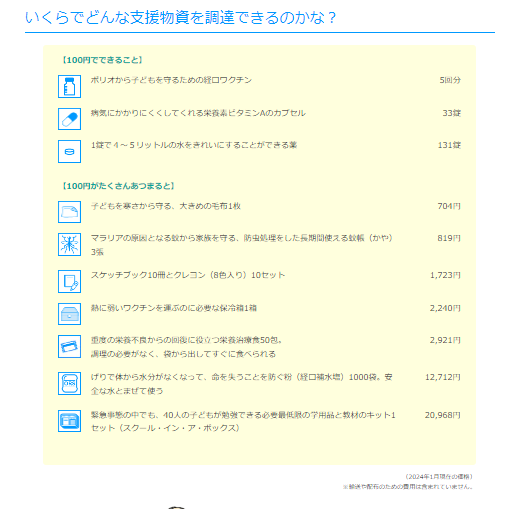Click the スケッチブック10冊とクレヨン item text
Screen dimensions: 506x509
click(188, 275)
